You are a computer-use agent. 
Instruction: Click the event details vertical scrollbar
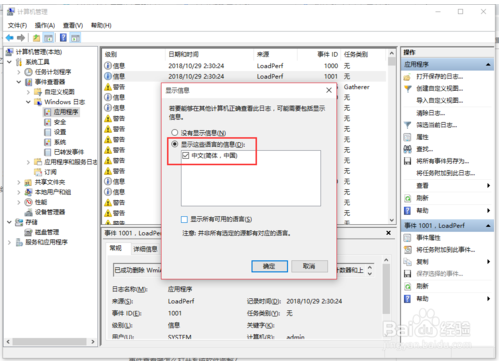coord(386,297)
